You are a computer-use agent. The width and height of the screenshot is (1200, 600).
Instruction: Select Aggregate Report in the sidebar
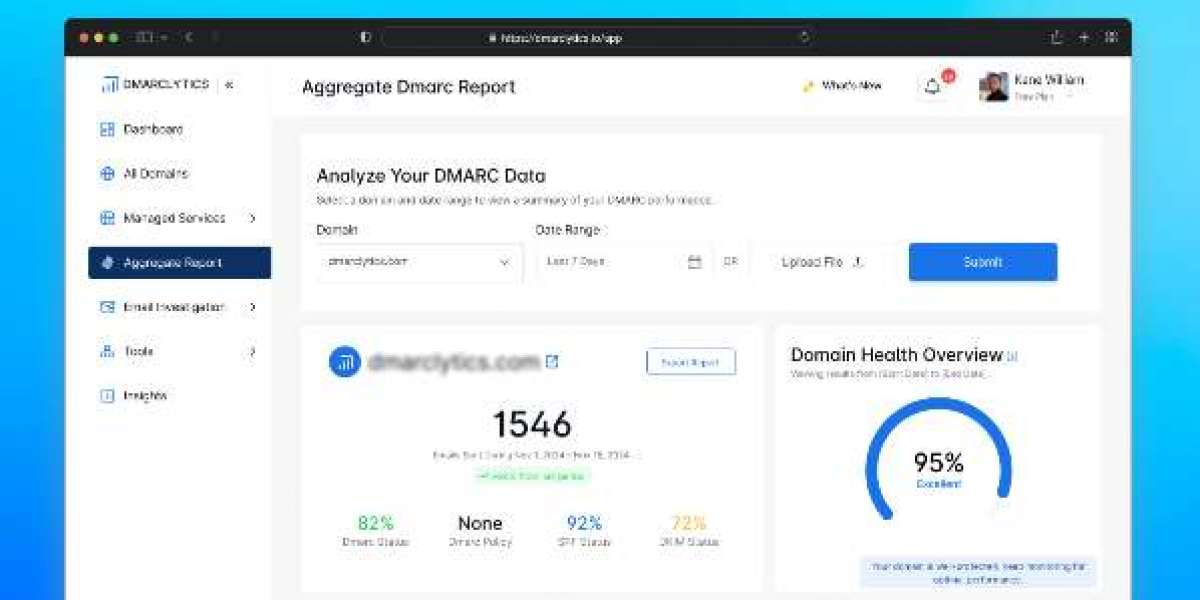[179, 263]
